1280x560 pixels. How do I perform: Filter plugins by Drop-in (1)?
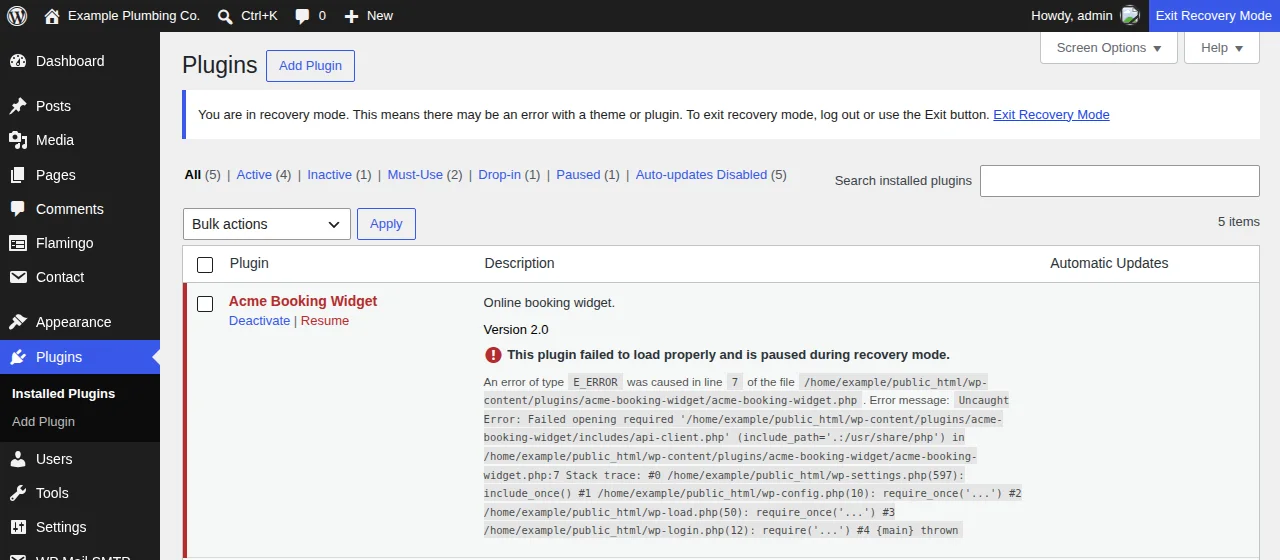[509, 175]
